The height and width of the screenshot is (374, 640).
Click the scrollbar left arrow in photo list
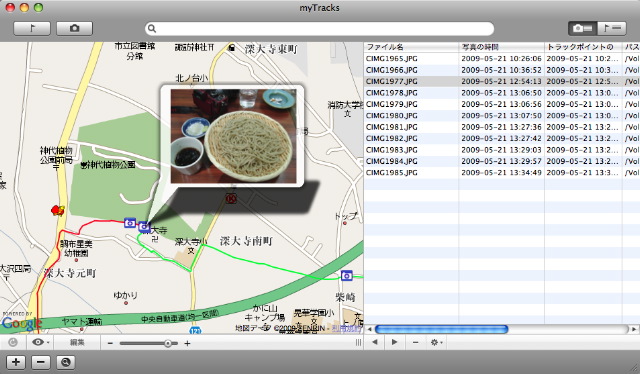click(x=369, y=329)
